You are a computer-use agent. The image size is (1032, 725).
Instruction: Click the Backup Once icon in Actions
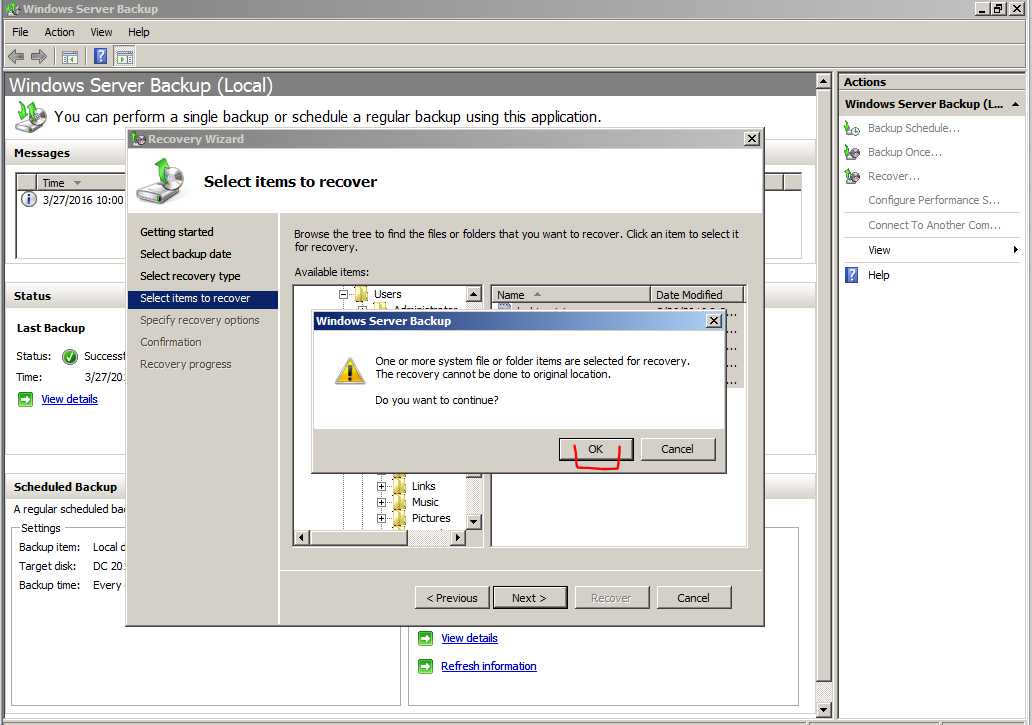[852, 152]
